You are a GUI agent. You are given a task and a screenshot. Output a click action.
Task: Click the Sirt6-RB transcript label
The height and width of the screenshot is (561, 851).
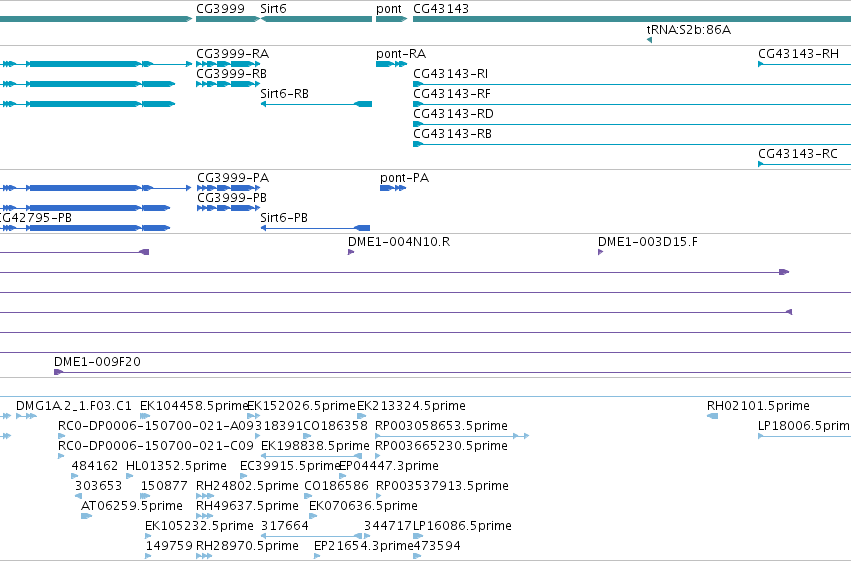pyautogui.click(x=284, y=94)
